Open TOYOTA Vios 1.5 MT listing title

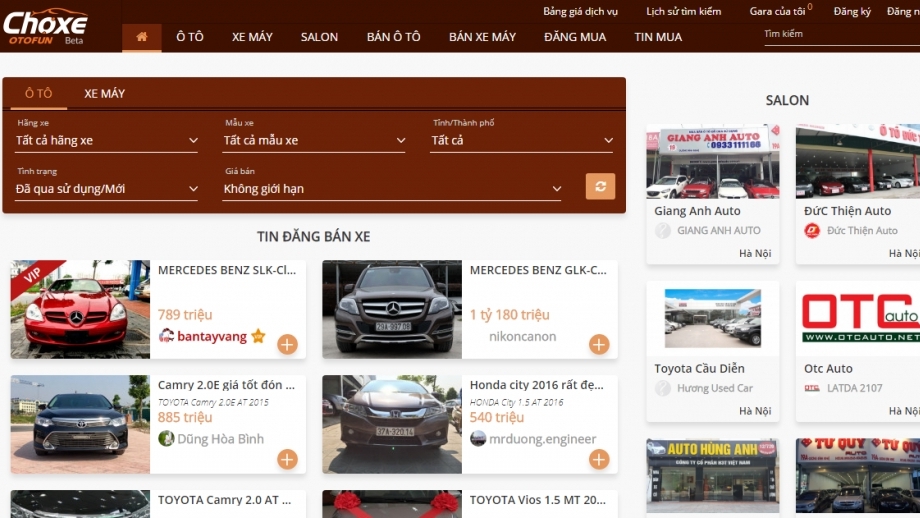pyautogui.click(x=537, y=500)
